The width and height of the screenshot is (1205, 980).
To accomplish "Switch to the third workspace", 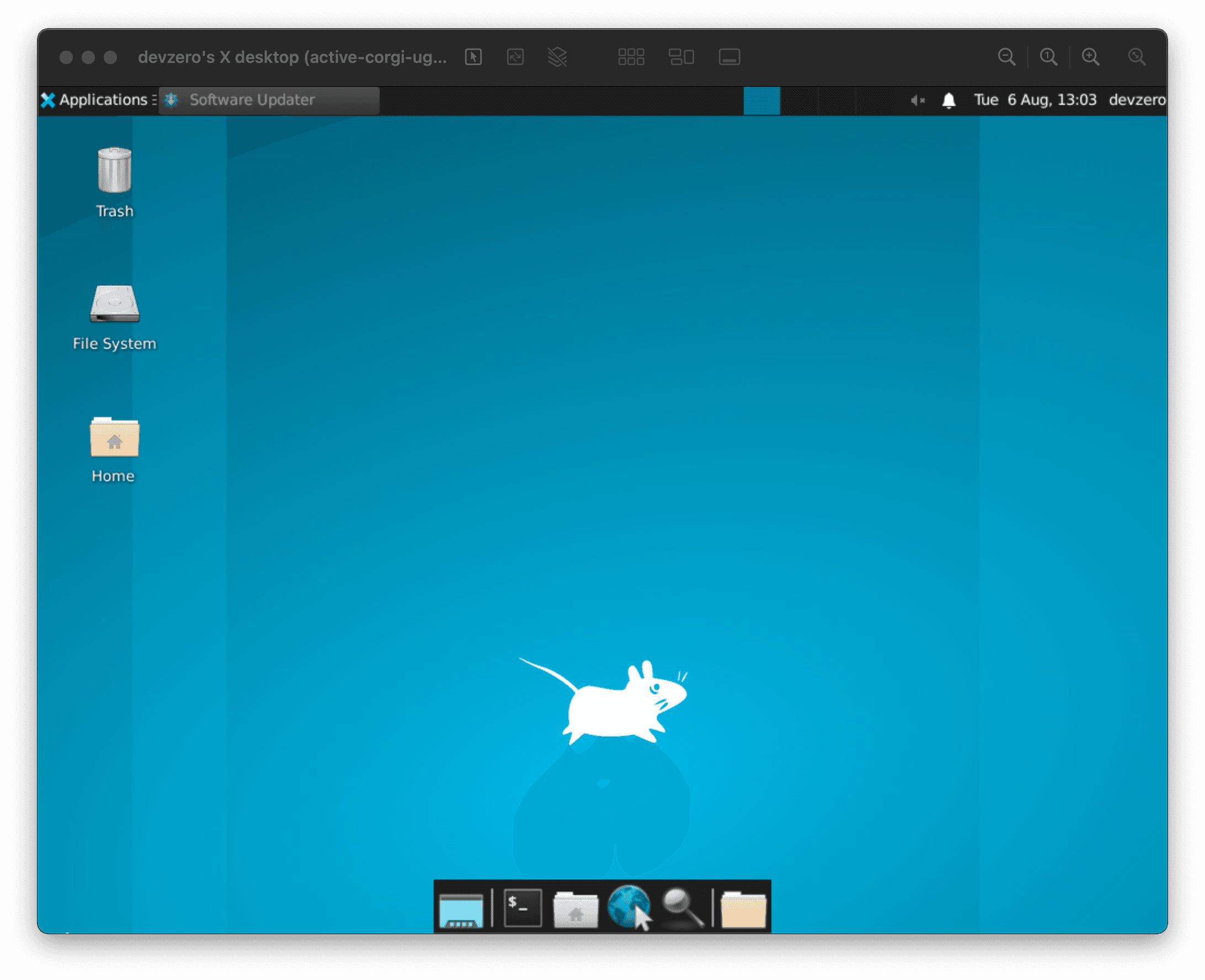I will click(837, 100).
